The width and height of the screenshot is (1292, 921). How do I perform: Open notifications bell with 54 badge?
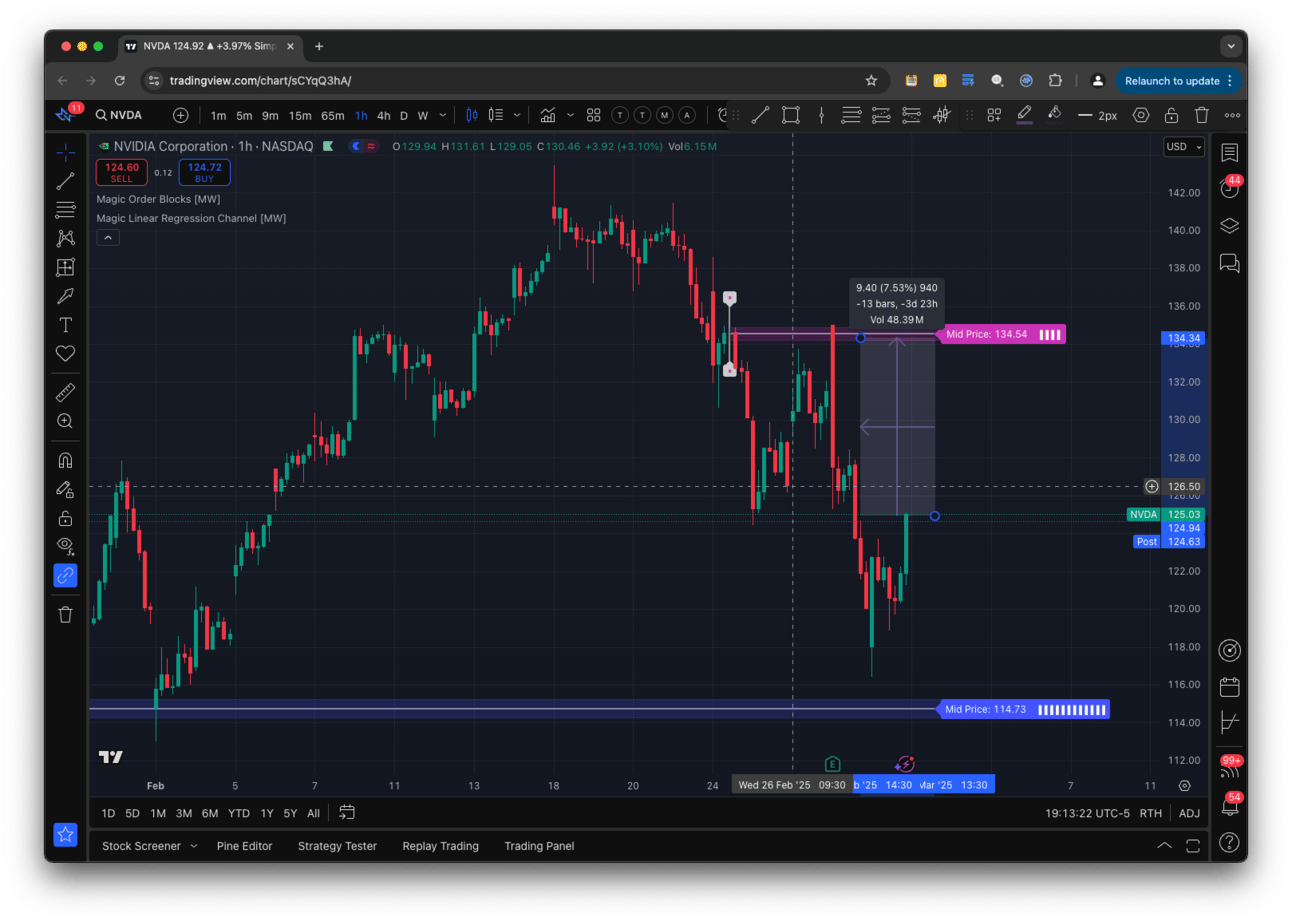click(x=1229, y=805)
